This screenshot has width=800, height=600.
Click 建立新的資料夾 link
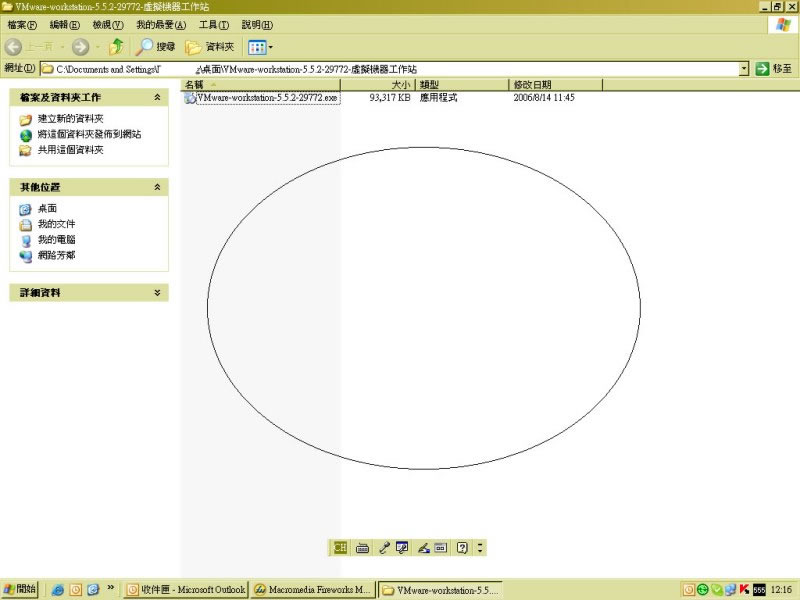[70, 119]
